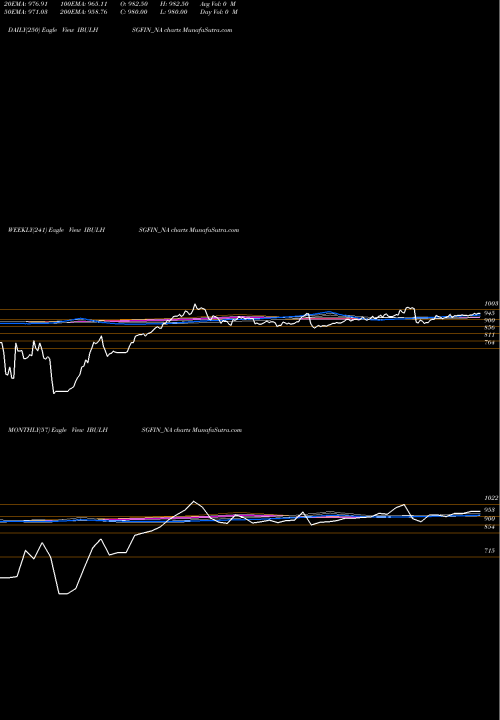Click the Day Vol: 0 M label
This screenshot has width=500, height=720.
[219, 12]
